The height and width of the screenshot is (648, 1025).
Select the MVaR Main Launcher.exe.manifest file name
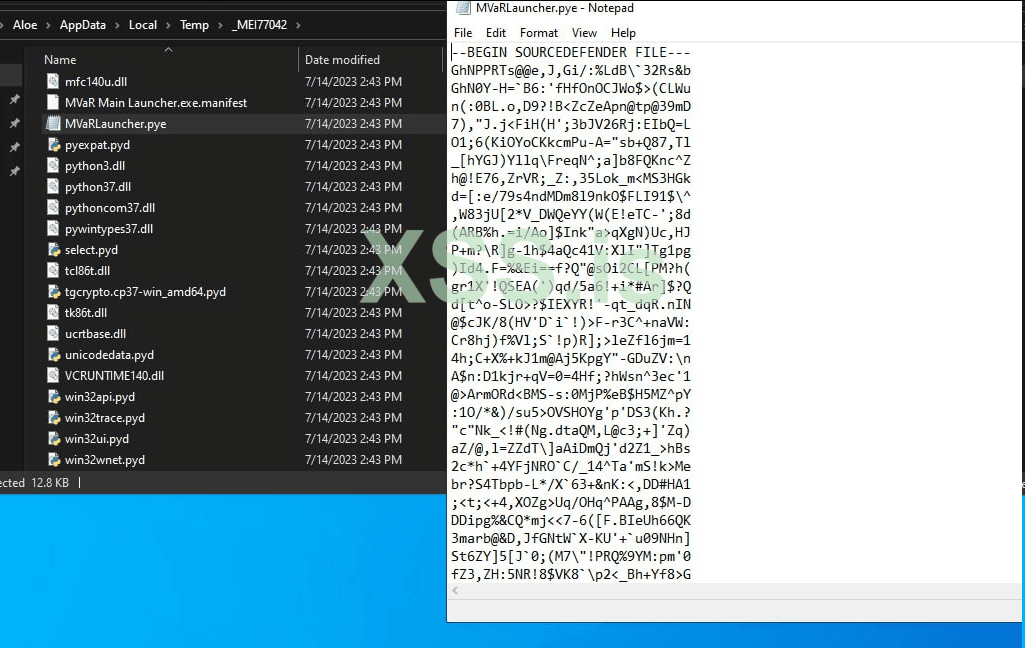(156, 103)
